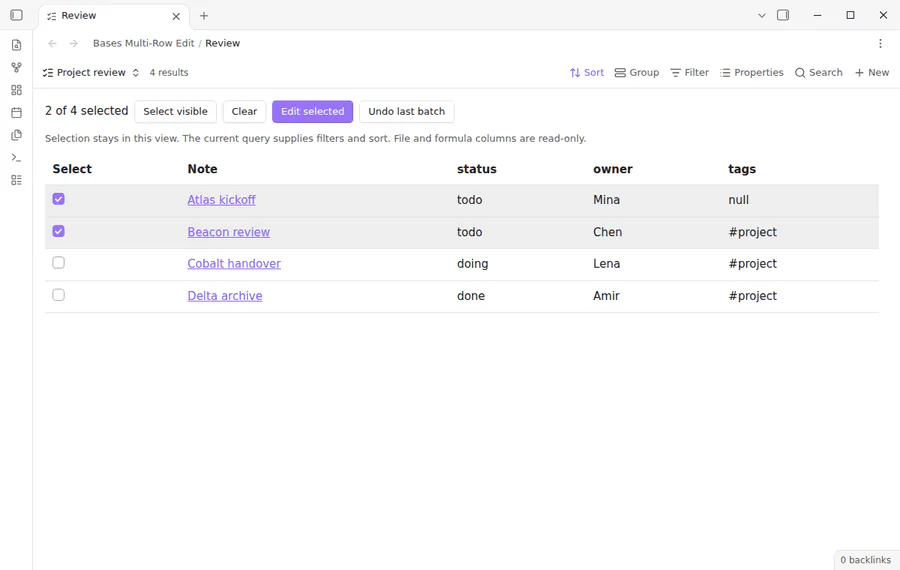900x570 pixels.
Task: Open the Atlas kickoff note link
Action: click(x=222, y=200)
